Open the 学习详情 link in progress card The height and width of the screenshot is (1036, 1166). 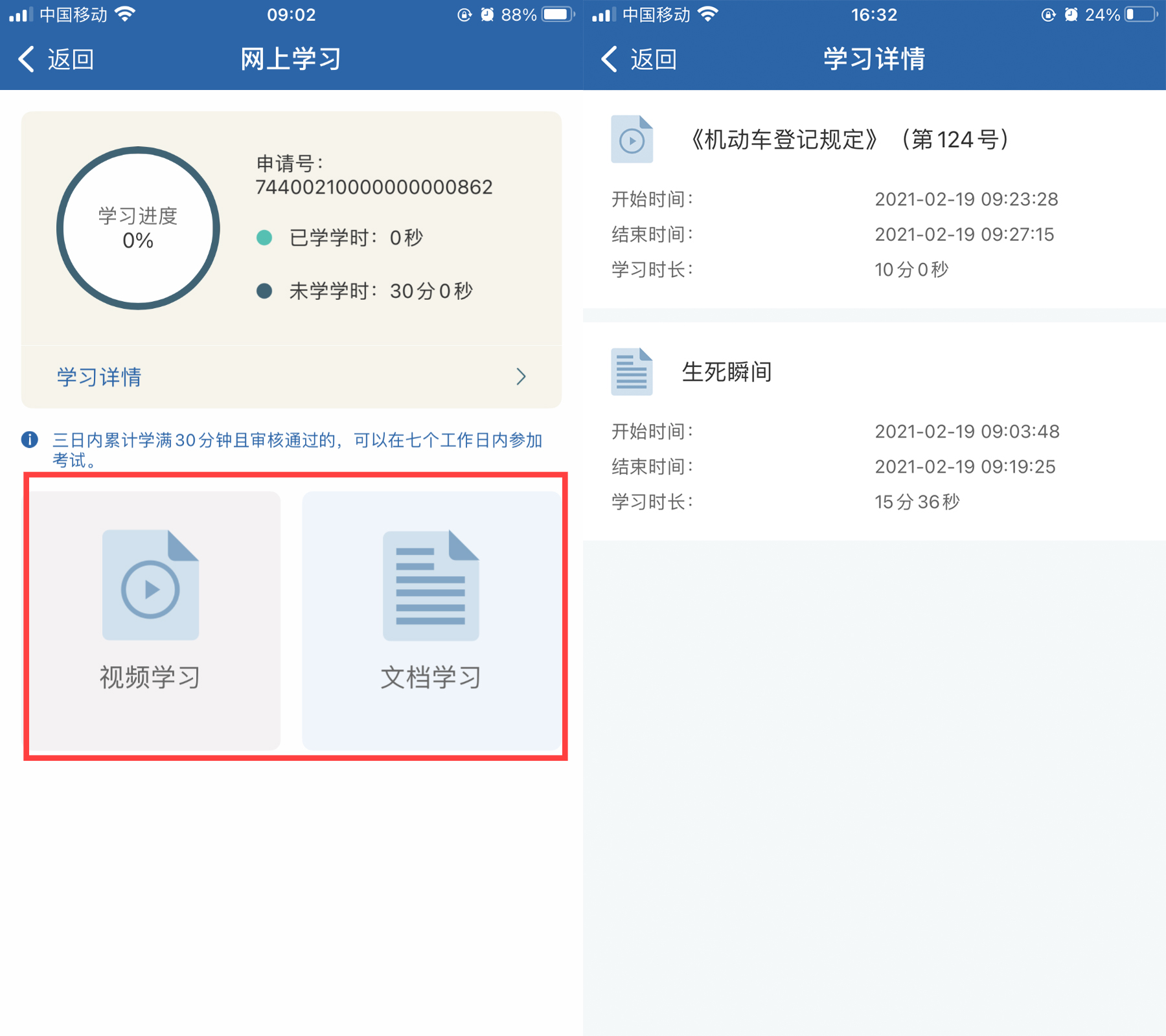(x=99, y=377)
